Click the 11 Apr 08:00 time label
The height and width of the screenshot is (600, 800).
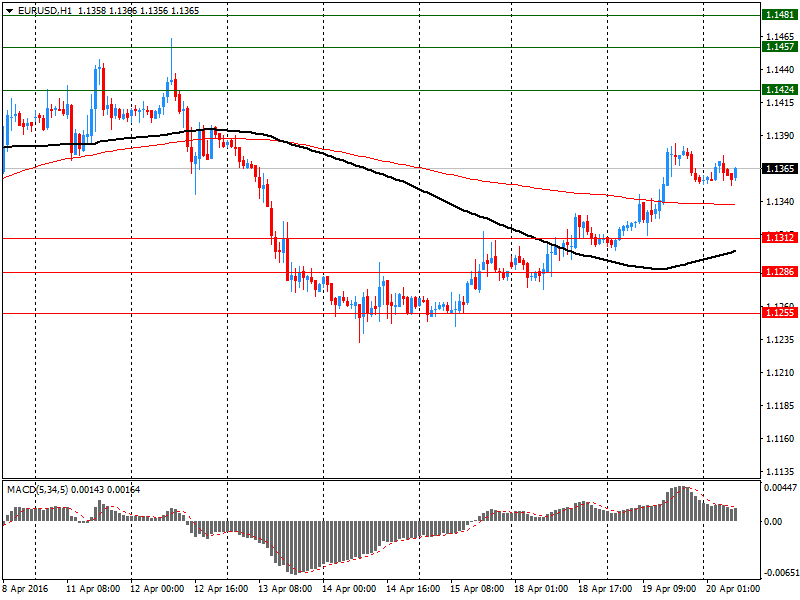93,589
